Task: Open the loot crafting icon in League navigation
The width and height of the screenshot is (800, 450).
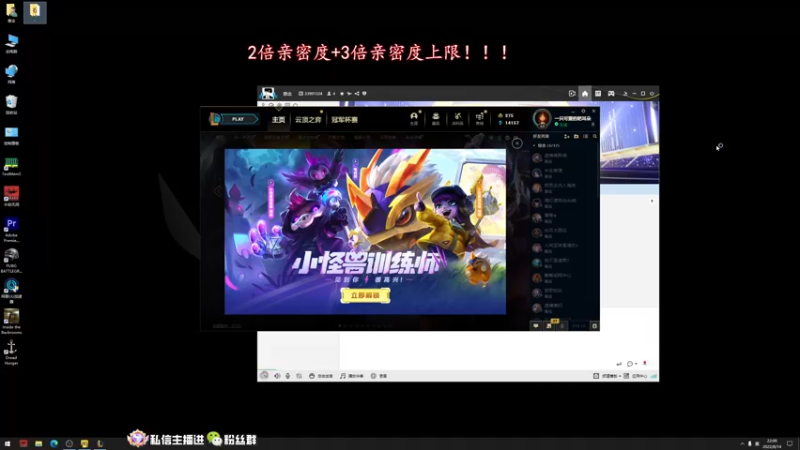Action: tap(458, 118)
